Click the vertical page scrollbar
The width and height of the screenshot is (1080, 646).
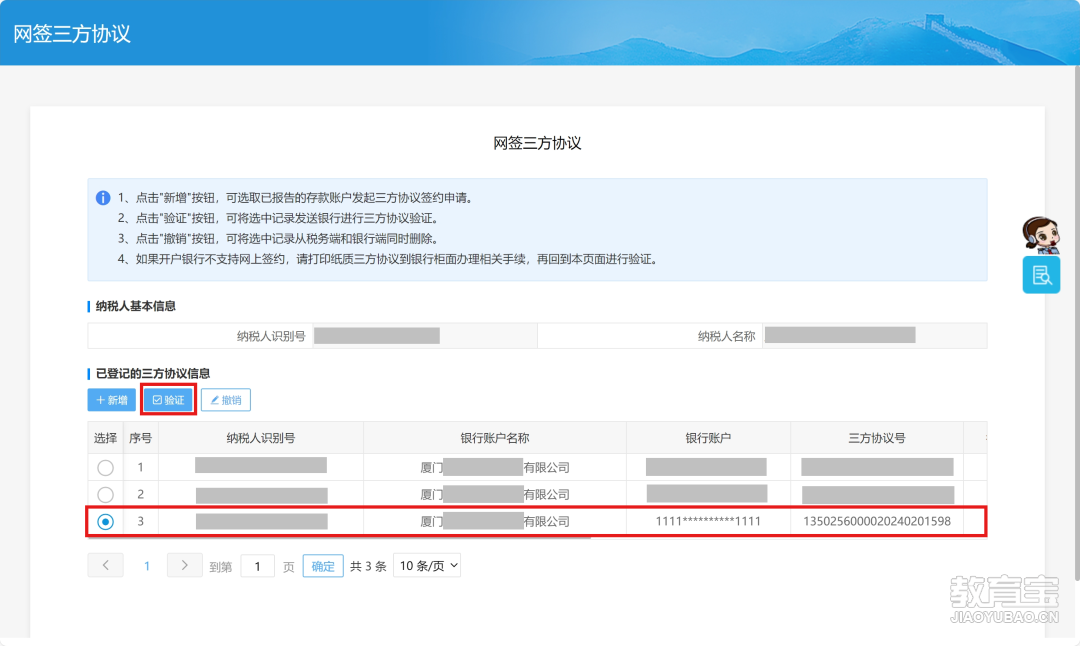click(x=1077, y=323)
